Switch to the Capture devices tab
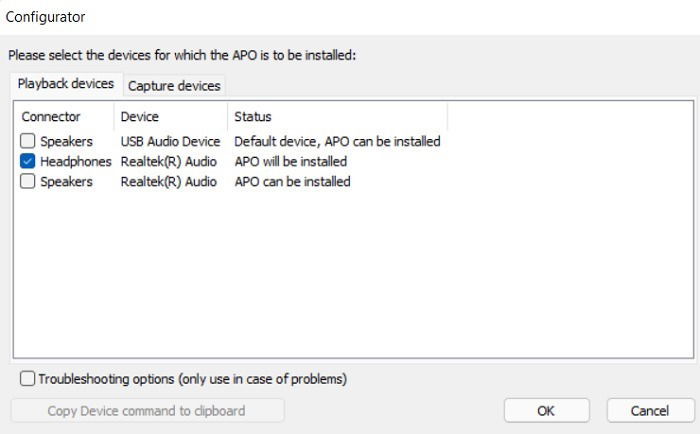The image size is (700, 434). (x=174, y=86)
